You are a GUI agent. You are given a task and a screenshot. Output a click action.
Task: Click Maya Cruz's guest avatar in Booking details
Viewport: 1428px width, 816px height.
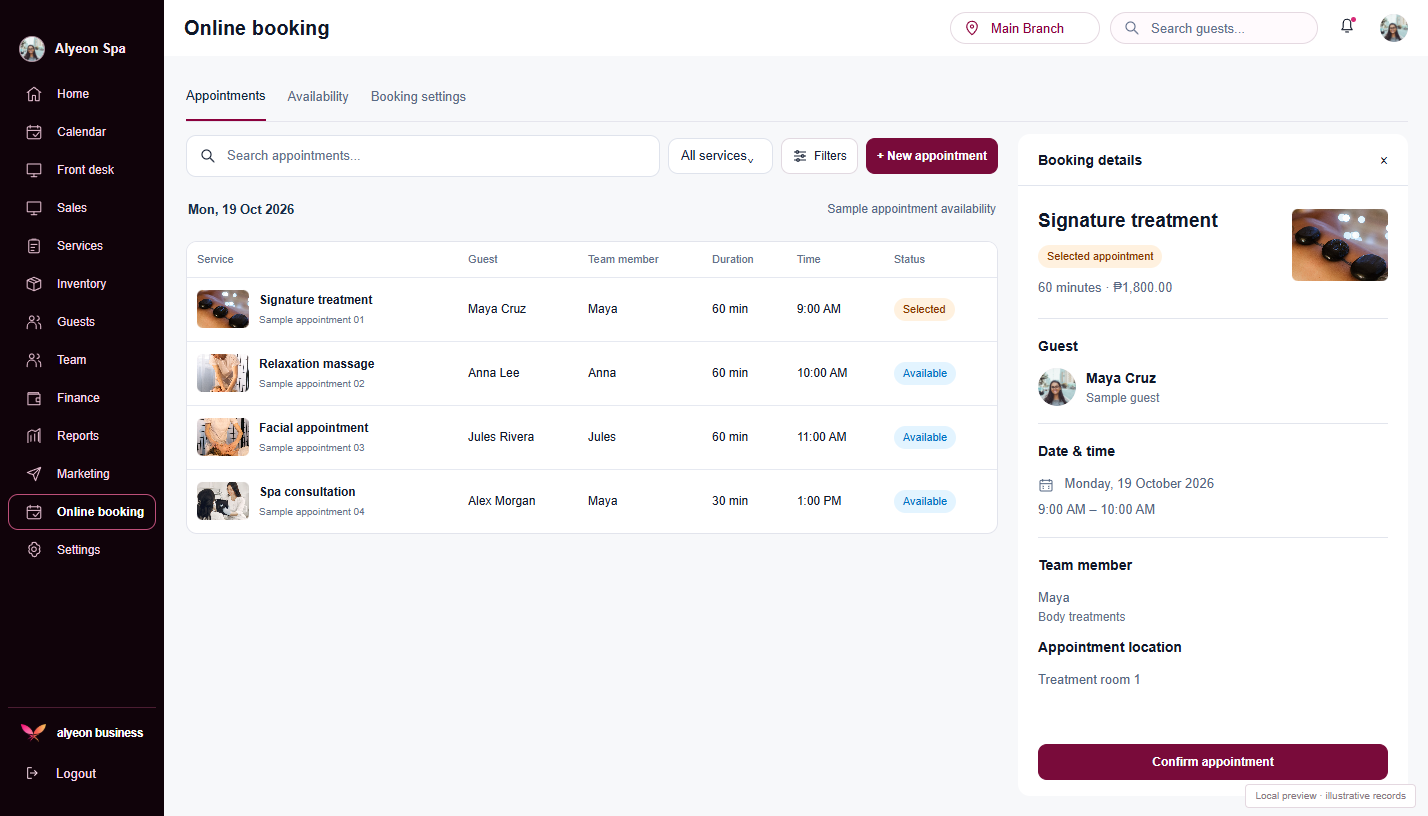(x=1057, y=387)
